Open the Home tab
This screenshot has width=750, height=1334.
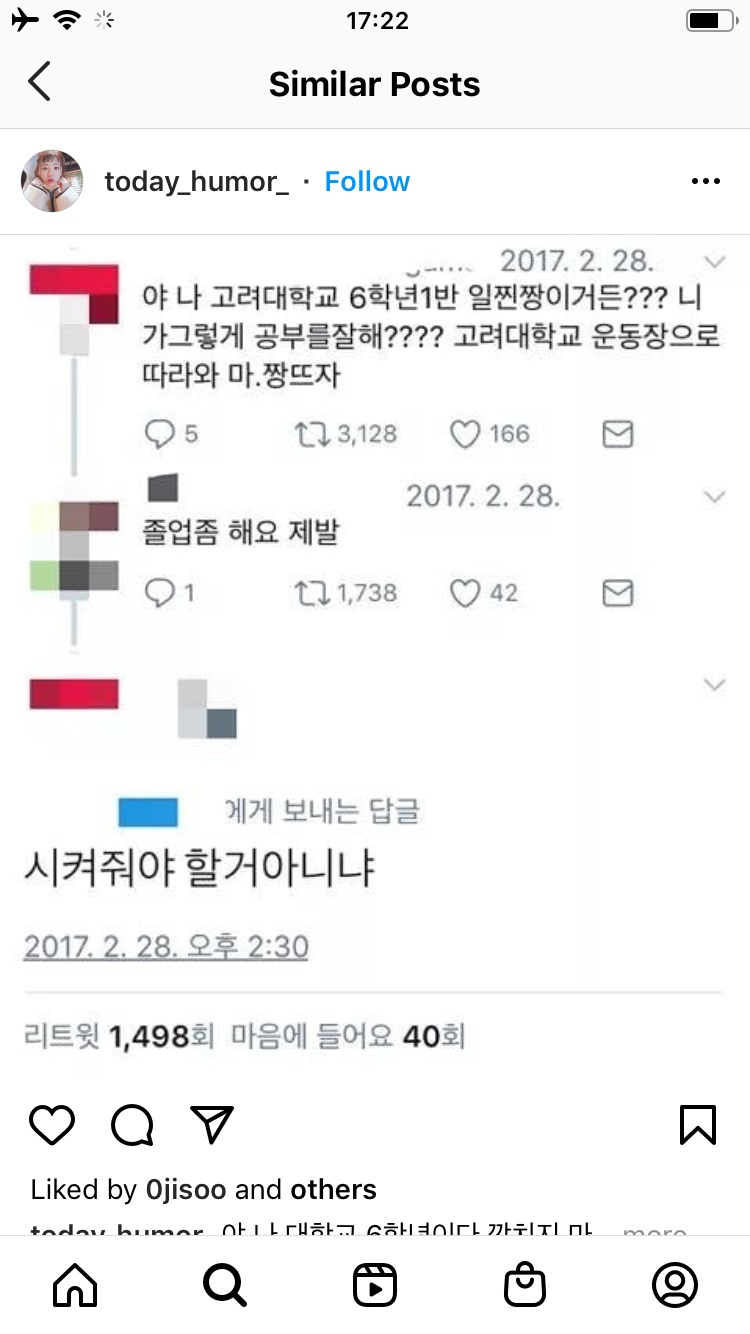(75, 1285)
